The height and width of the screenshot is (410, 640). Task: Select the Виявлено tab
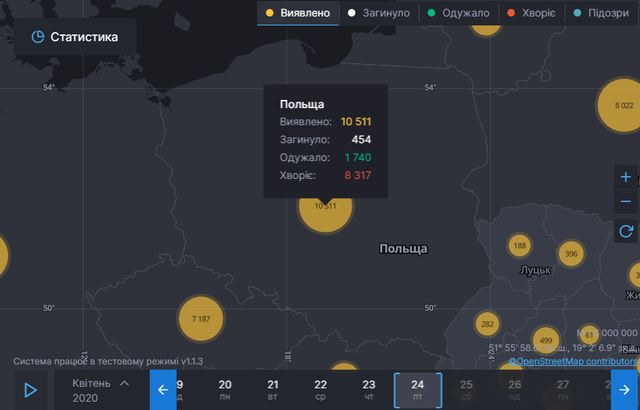click(296, 13)
